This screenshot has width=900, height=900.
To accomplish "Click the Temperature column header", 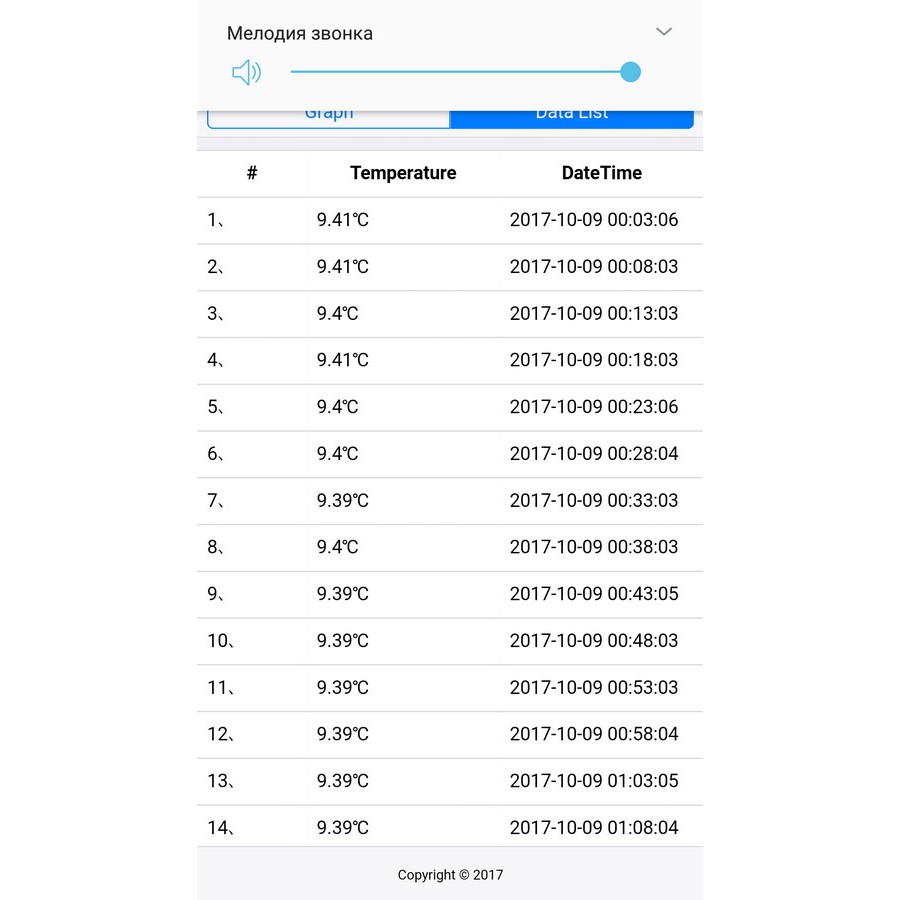I will click(403, 173).
